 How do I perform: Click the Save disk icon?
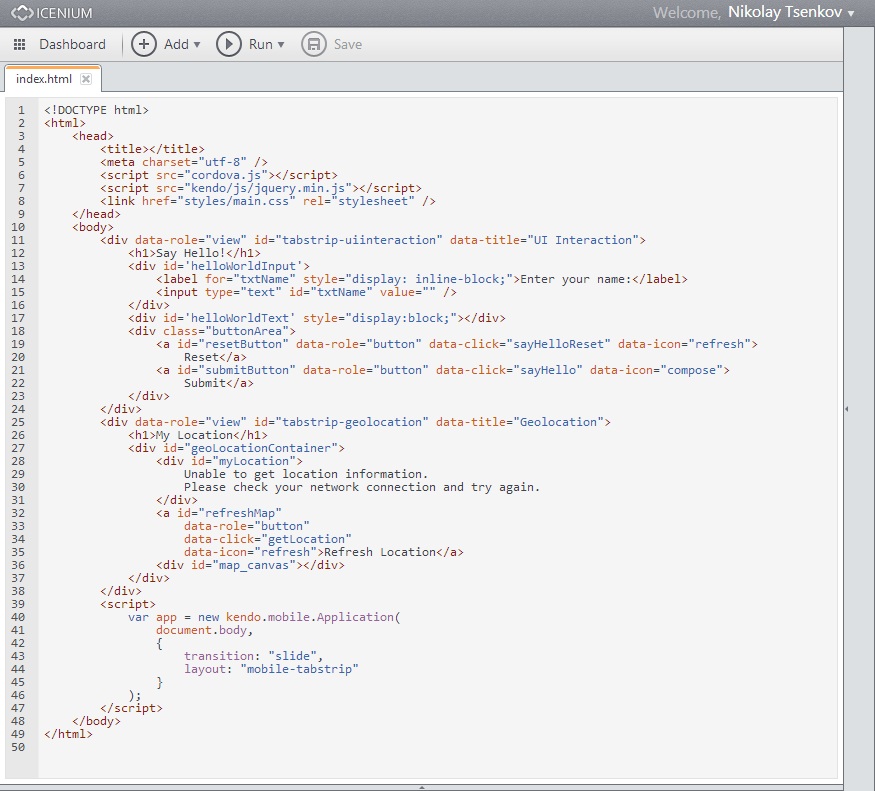314,44
